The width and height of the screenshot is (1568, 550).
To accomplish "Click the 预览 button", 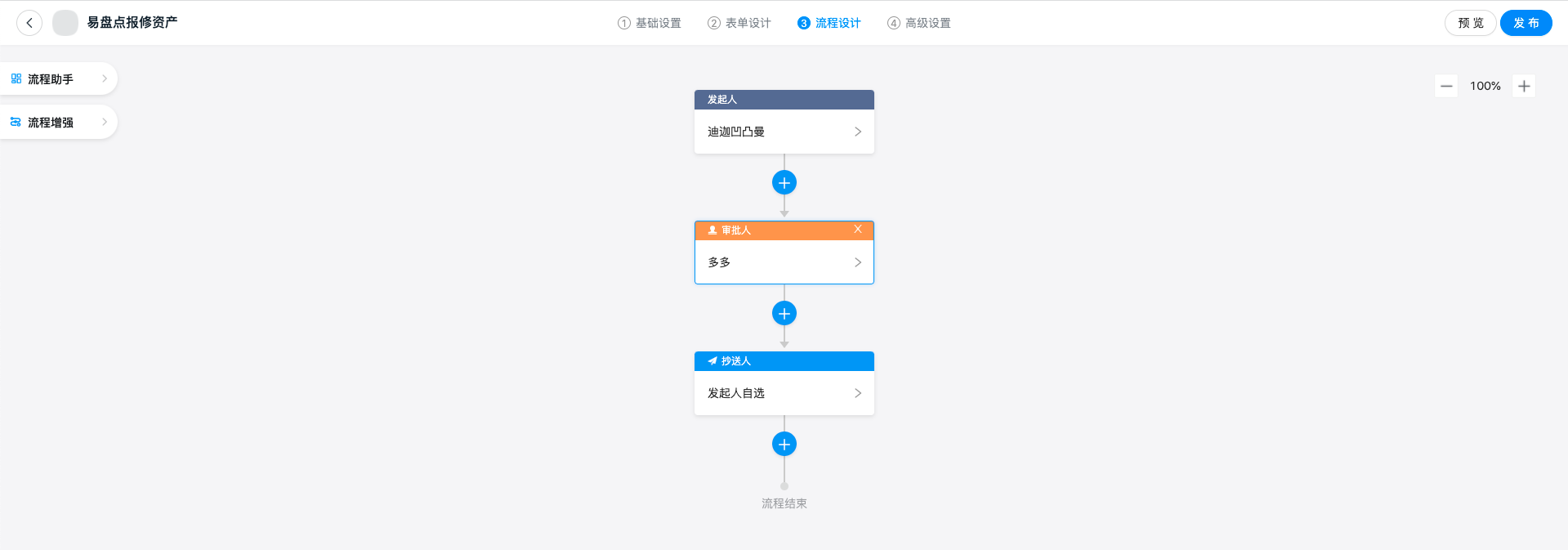I will 1471,23.
